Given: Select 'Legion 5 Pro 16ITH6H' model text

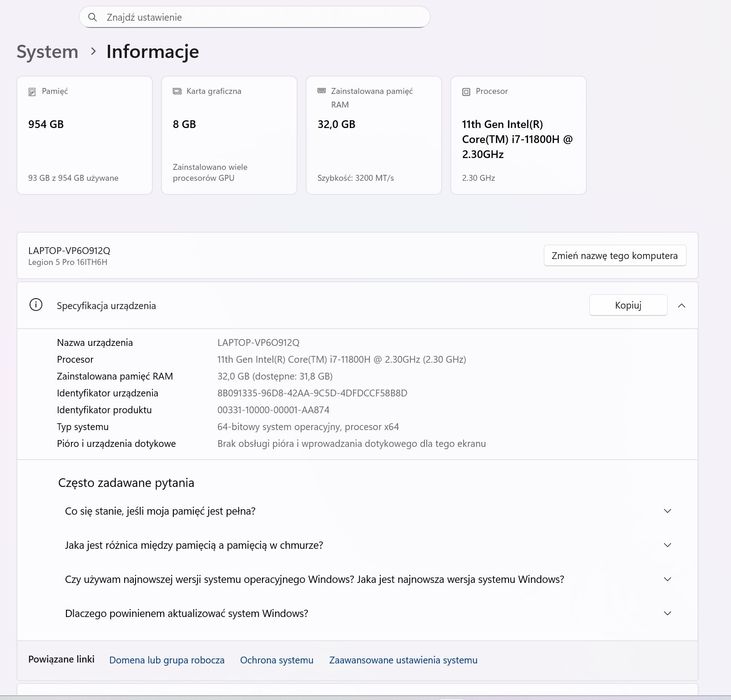Looking at the screenshot, I should pos(68,262).
